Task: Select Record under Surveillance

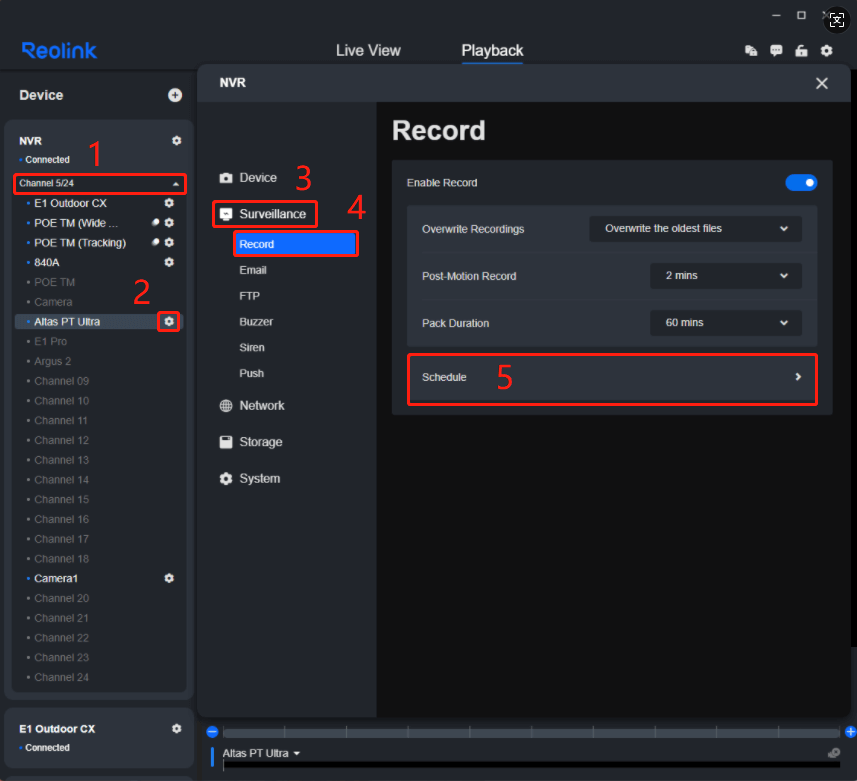Action: click(295, 244)
